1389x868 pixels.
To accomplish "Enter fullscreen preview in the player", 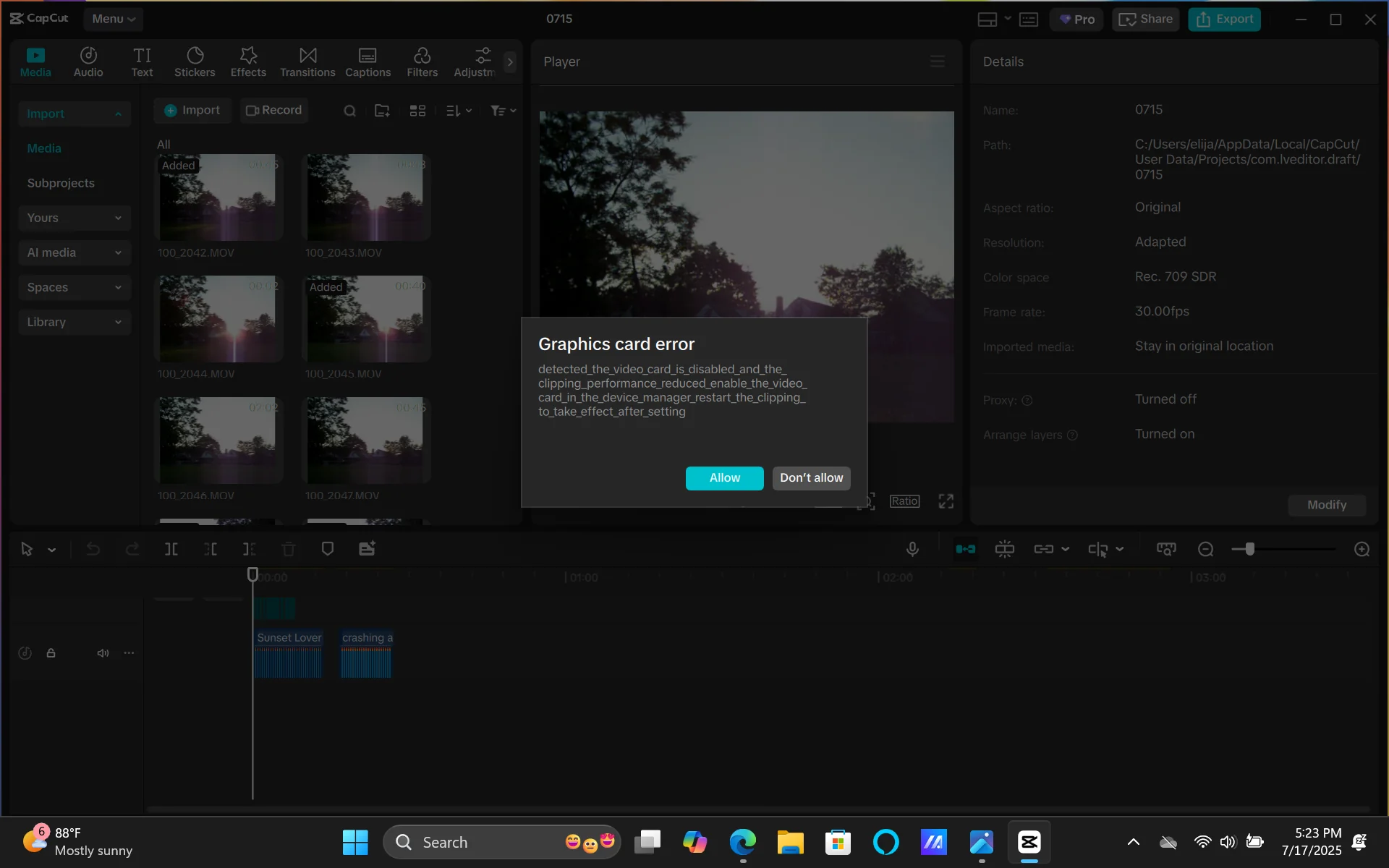I will [946, 501].
